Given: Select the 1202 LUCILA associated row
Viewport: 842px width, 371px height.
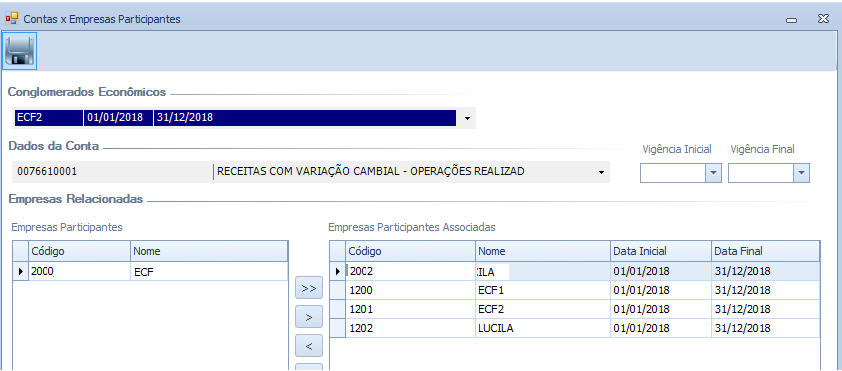Looking at the screenshot, I should pyautogui.click(x=575, y=328).
